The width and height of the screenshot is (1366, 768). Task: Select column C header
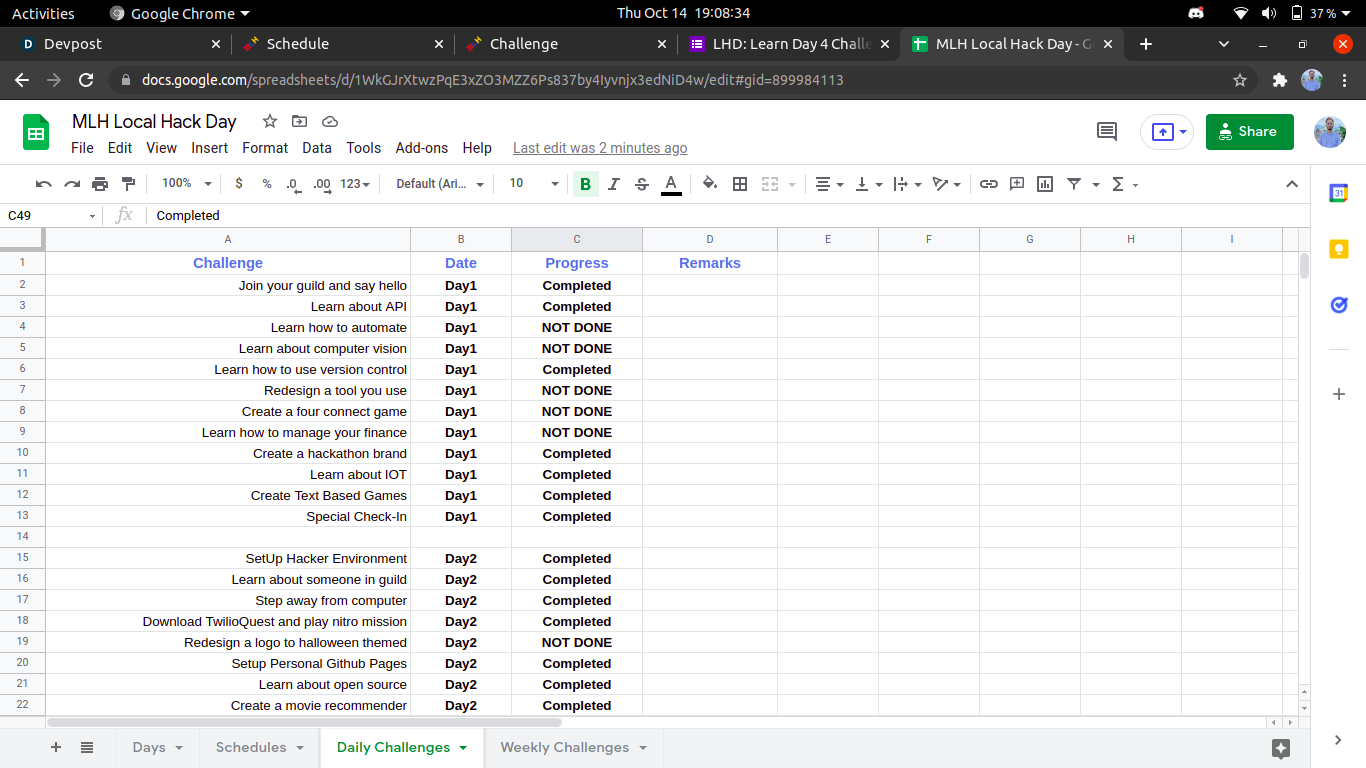[x=577, y=239]
